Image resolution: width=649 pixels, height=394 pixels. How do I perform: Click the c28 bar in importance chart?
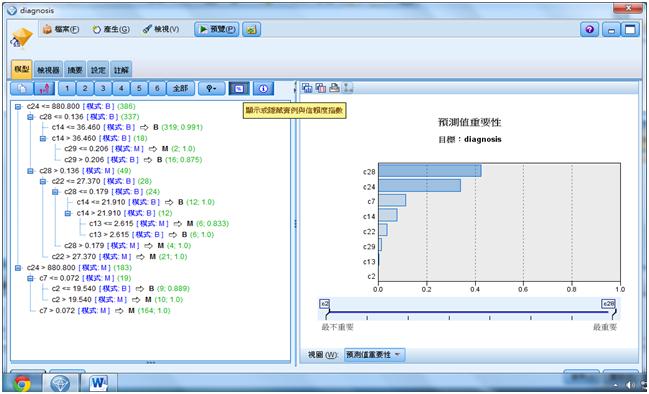tap(430, 171)
